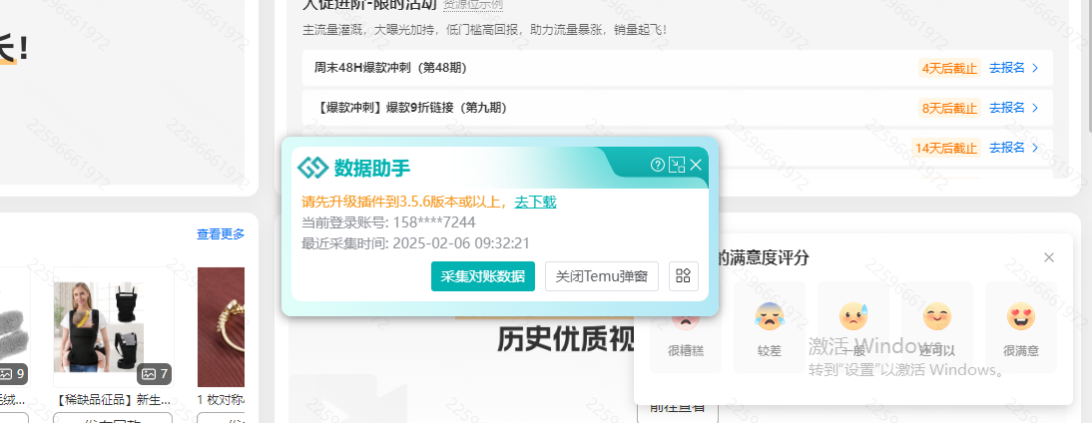
Task: Open the gold ring product thumbnail
Action: tap(221, 327)
